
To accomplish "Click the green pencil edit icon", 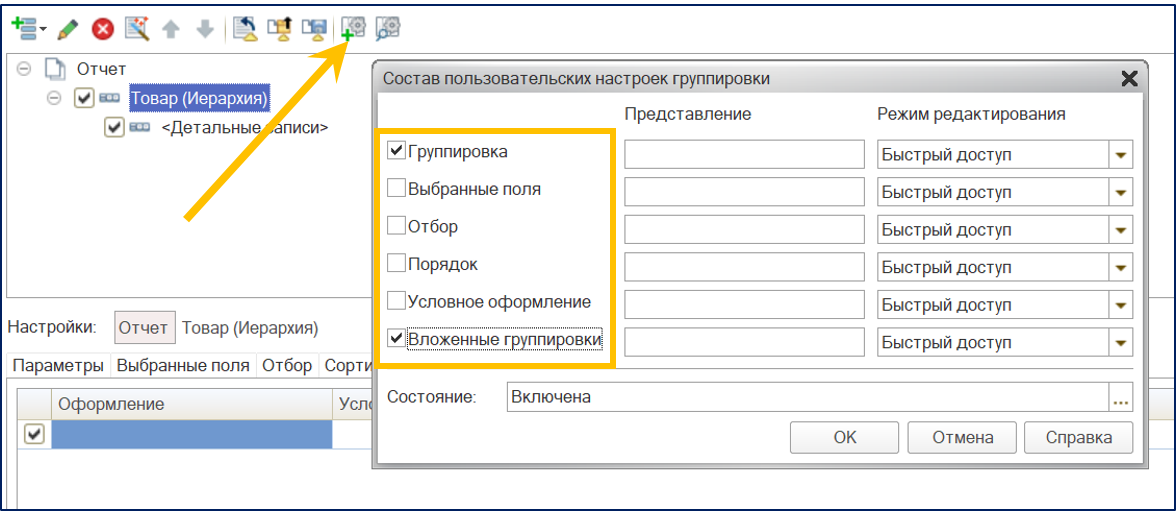I will (x=68, y=29).
